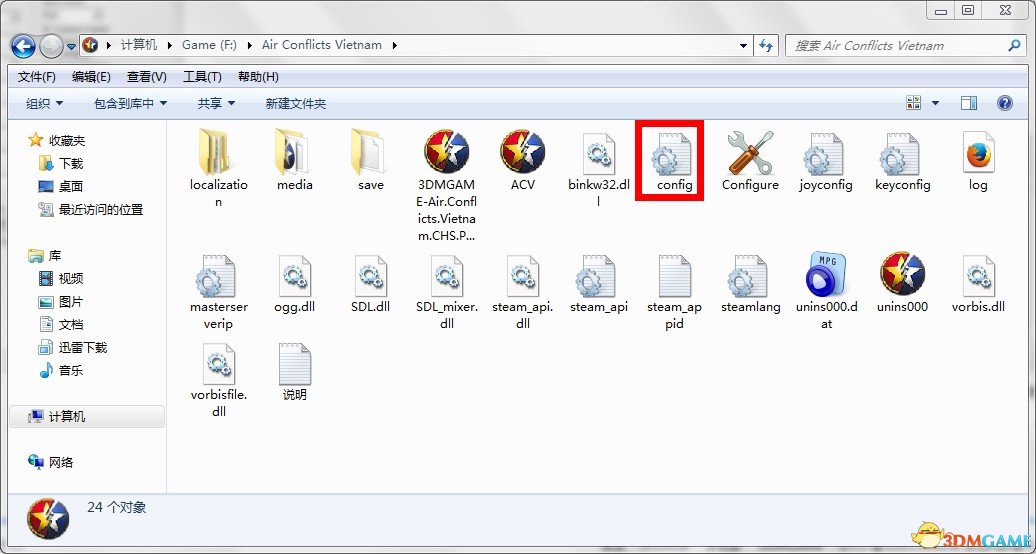Open address bar history dropdown arrow
Screen dimensions: 1036x554
point(743,46)
